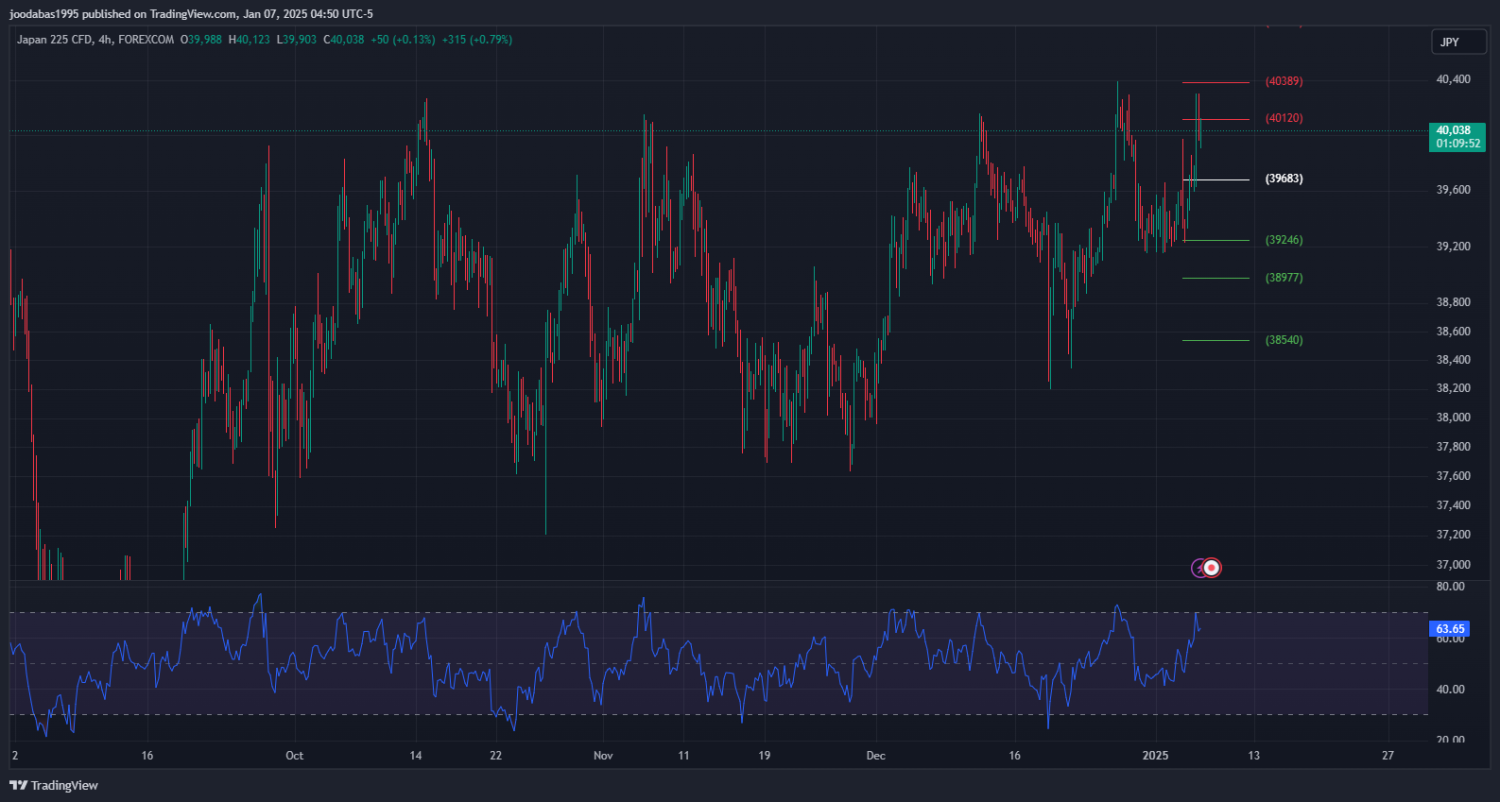
Task: Click the 38,800 price axis label
Action: point(1453,302)
